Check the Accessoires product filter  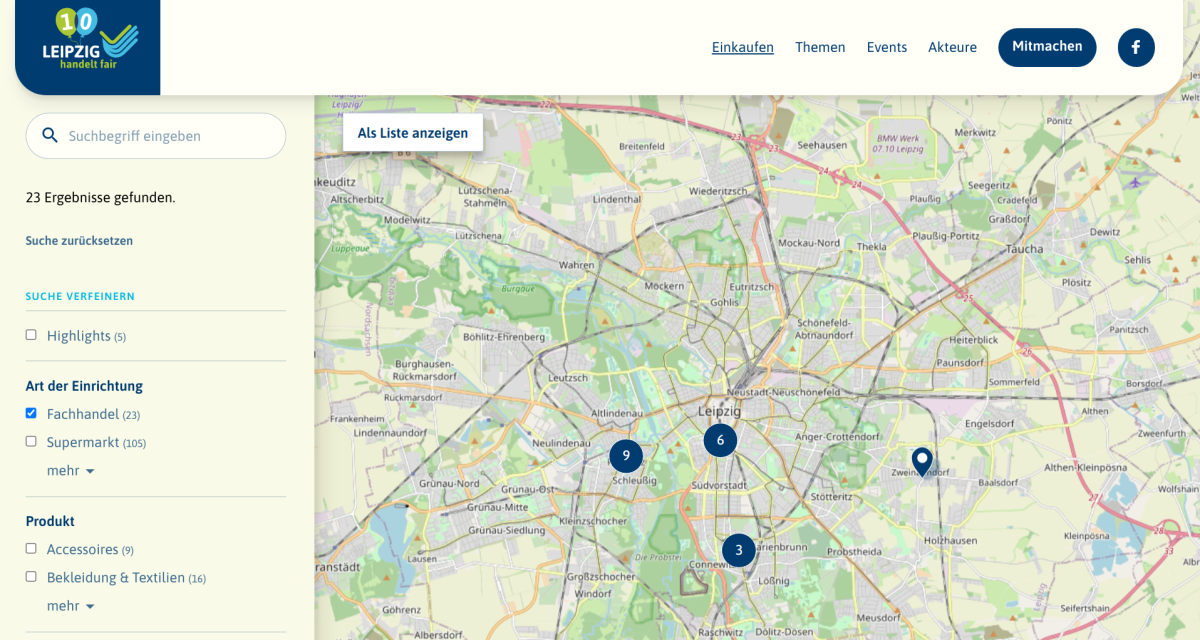(31, 549)
